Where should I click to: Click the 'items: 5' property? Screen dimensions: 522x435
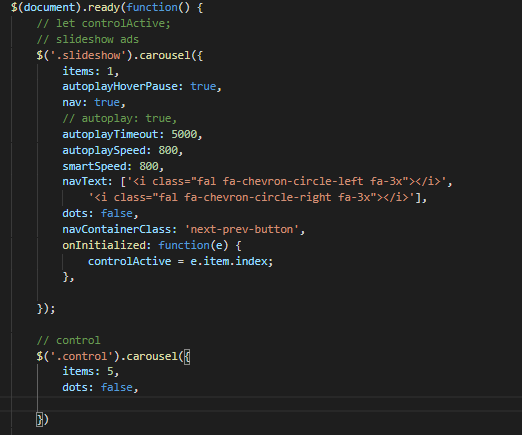tap(90, 371)
